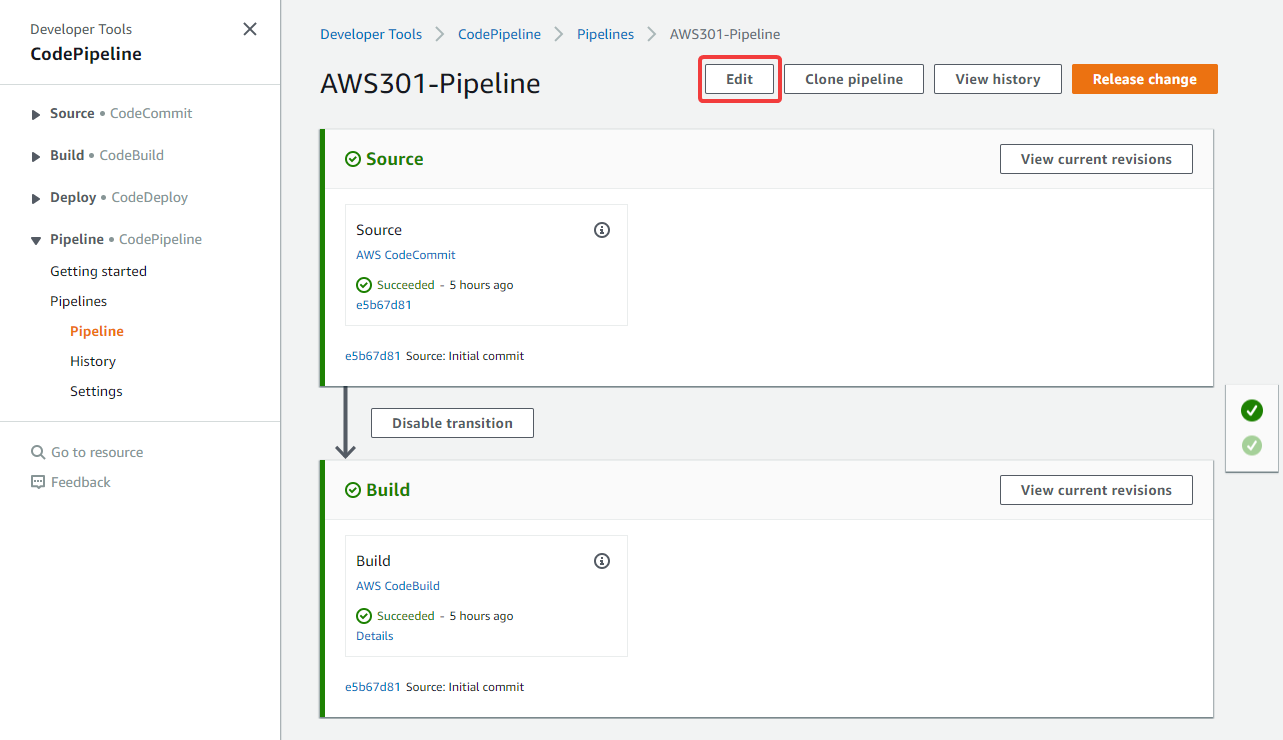
Task: Click the AWS301-Pipeline page heading
Action: click(430, 83)
